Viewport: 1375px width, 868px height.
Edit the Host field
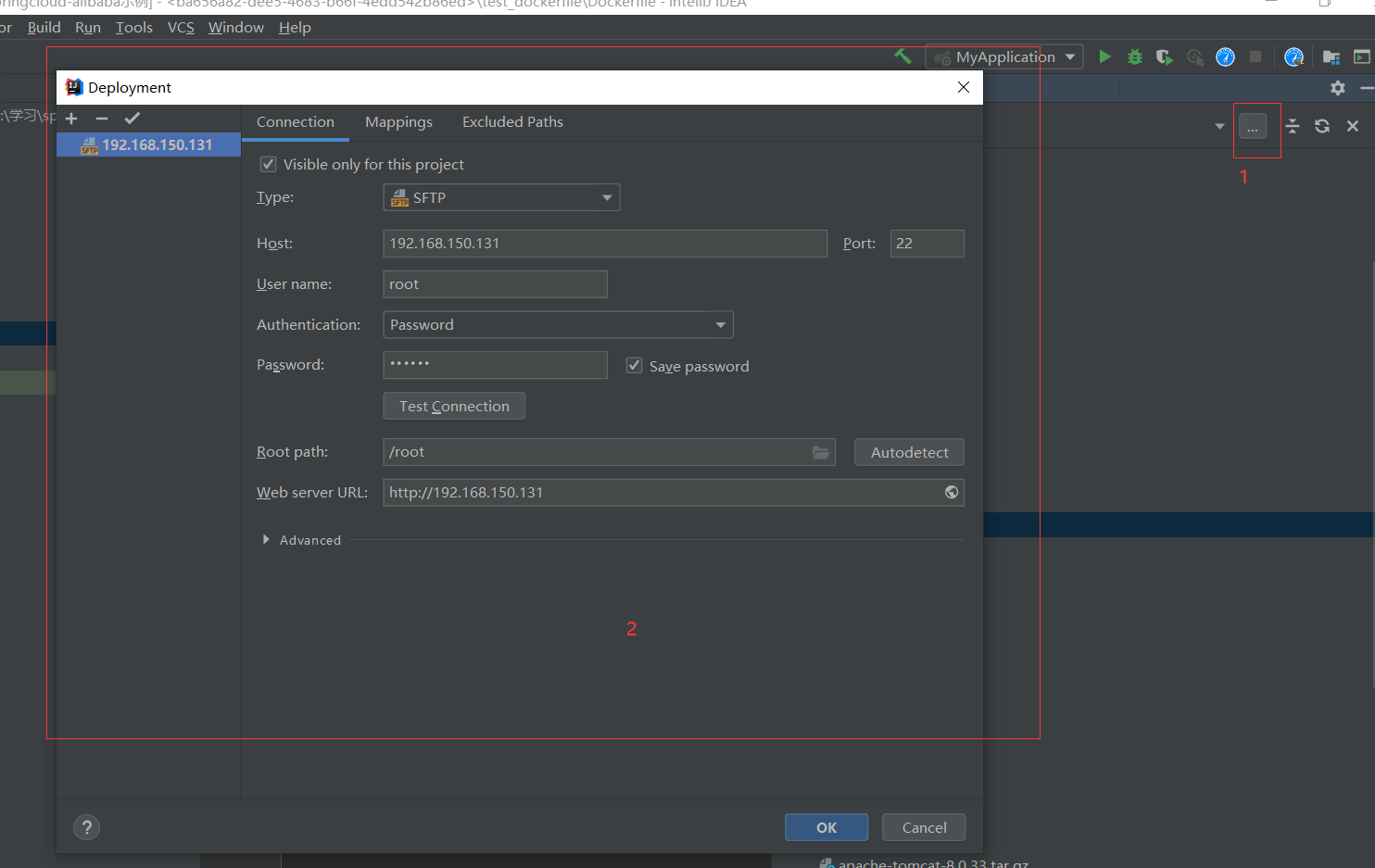(605, 244)
